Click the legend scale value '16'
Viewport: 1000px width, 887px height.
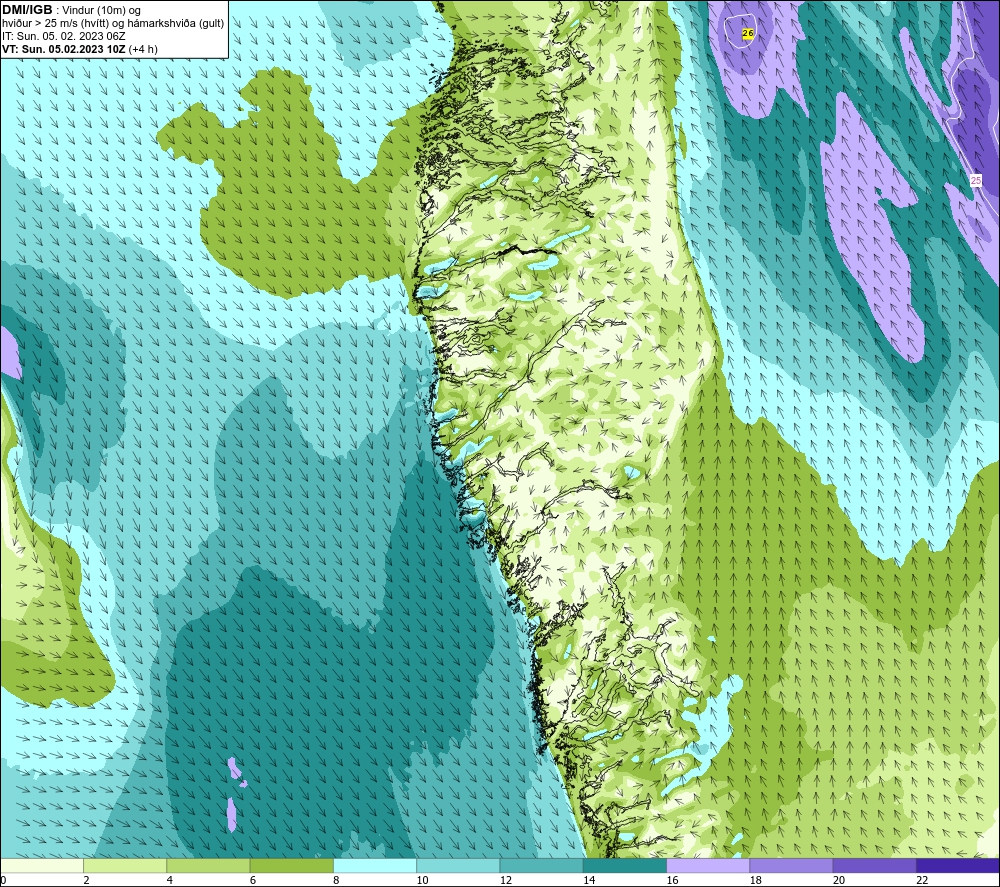[x=672, y=880]
